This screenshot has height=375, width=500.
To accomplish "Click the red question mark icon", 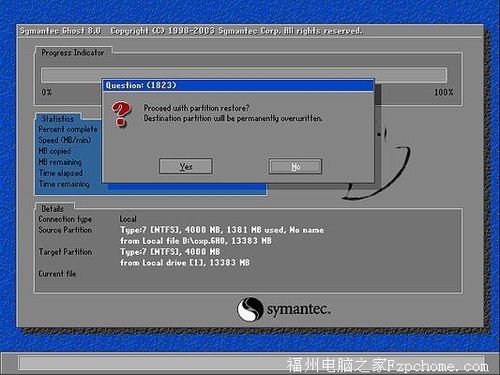I will click(121, 114).
